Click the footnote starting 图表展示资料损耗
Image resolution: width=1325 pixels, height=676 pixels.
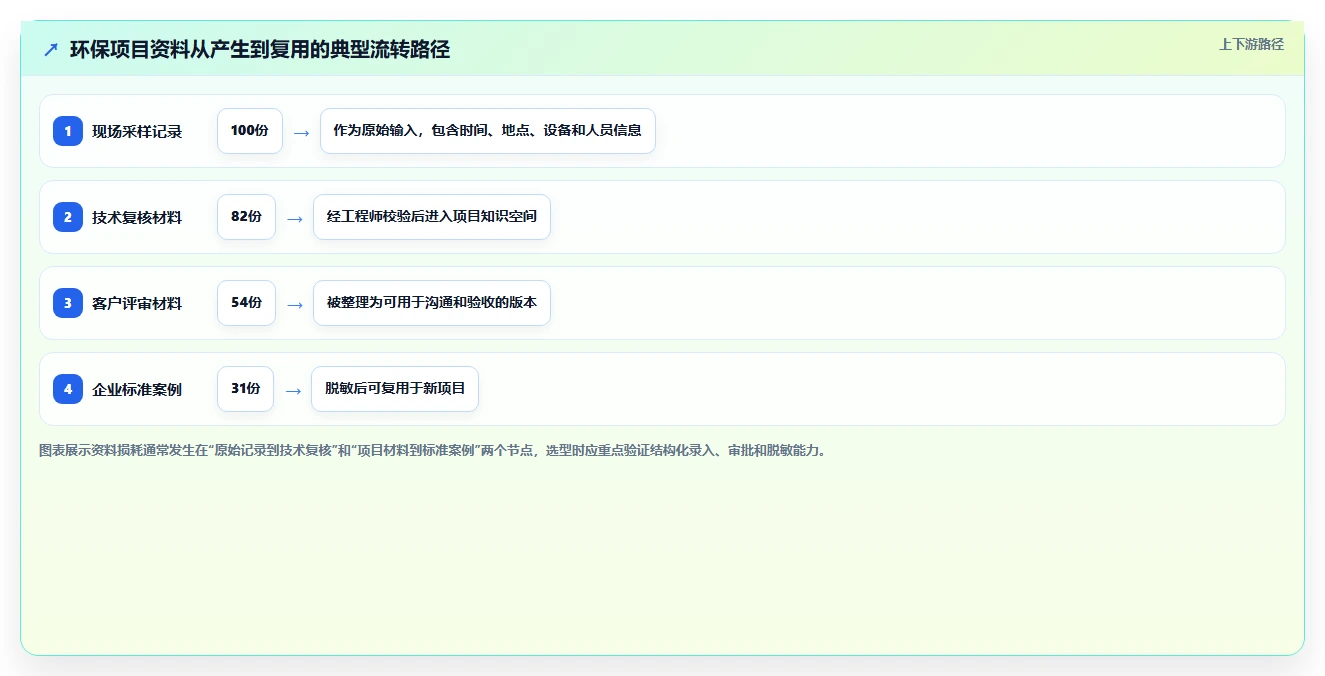click(435, 451)
